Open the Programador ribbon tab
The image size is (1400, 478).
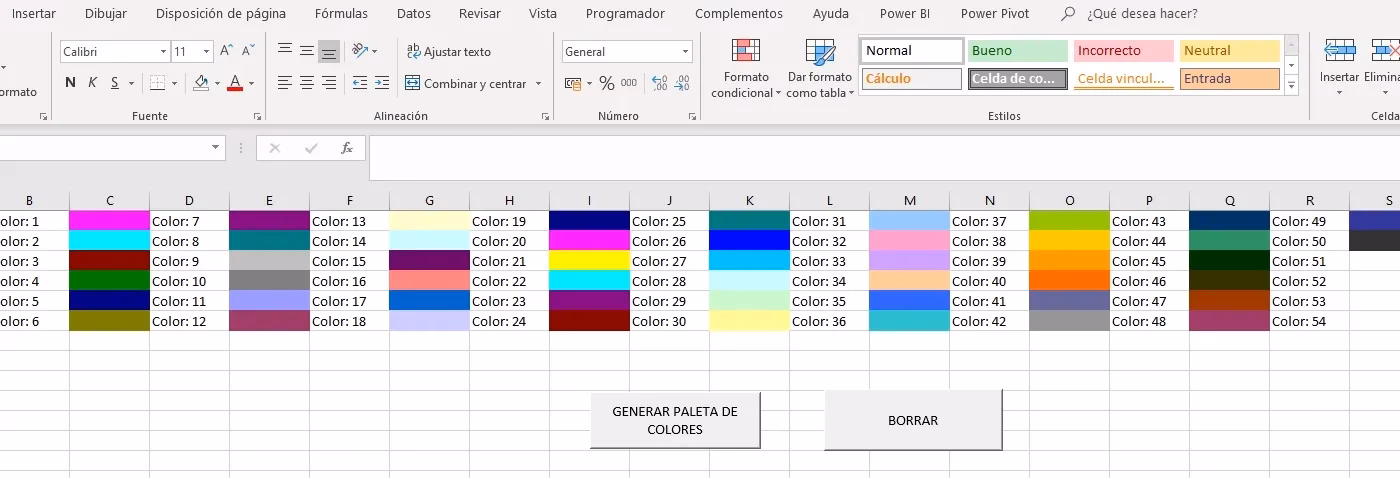625,14
